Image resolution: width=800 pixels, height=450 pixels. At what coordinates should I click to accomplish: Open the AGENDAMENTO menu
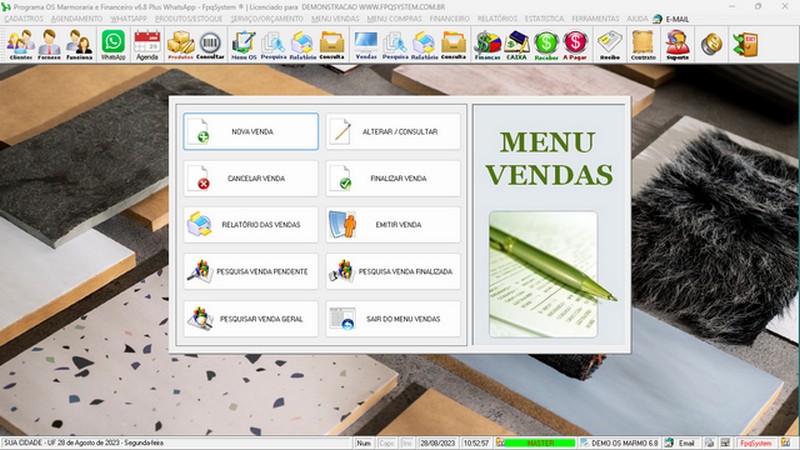coord(77,19)
